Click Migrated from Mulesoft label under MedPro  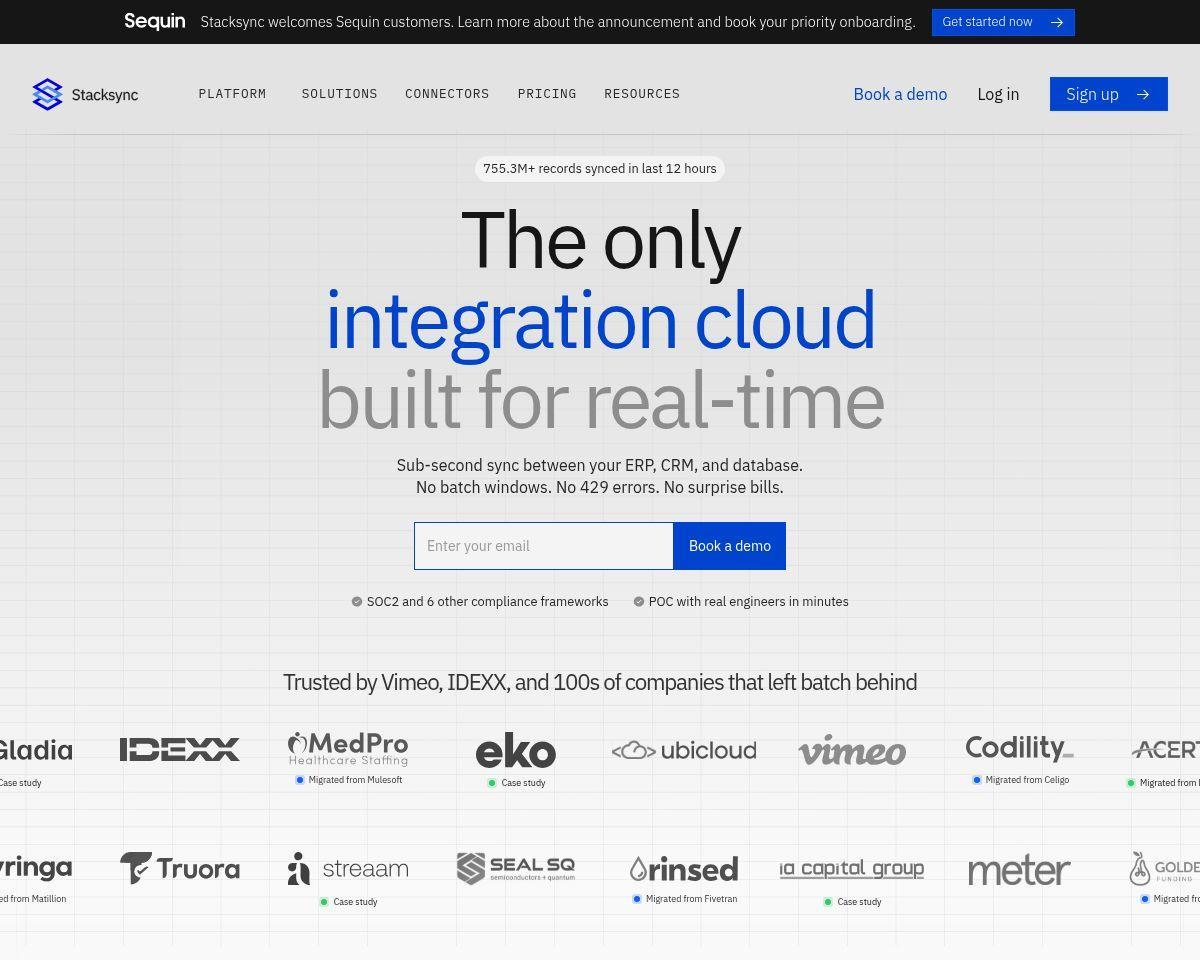point(348,780)
